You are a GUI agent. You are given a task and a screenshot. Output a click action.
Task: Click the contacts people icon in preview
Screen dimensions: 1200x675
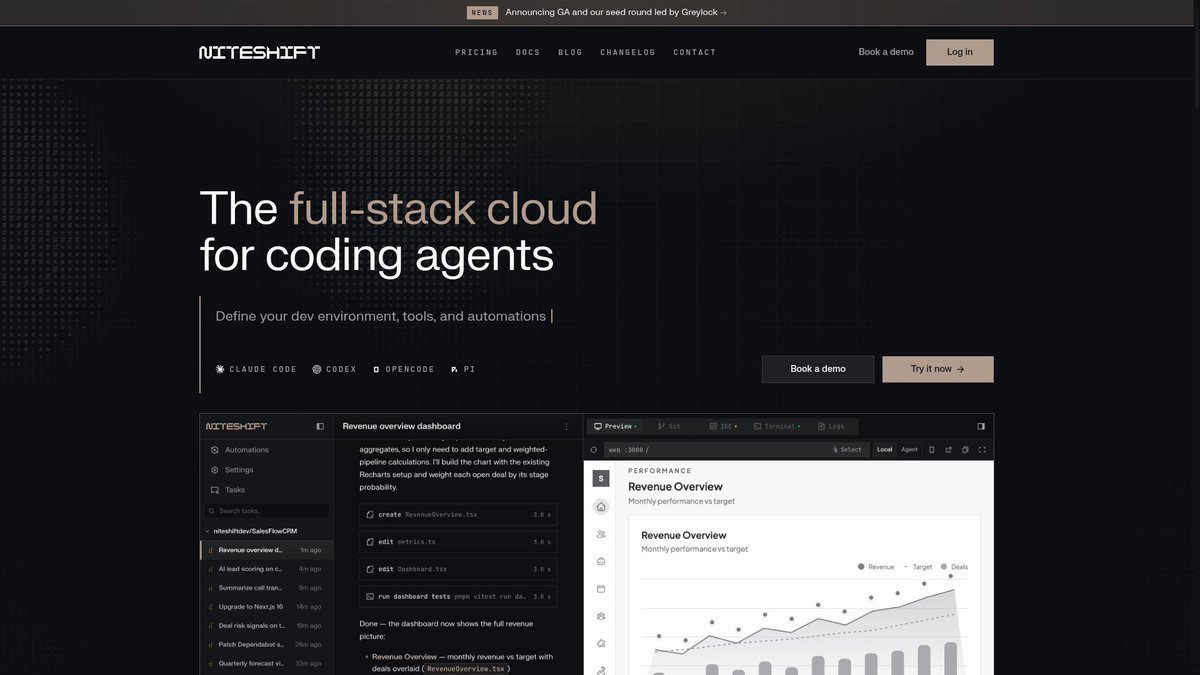(601, 535)
